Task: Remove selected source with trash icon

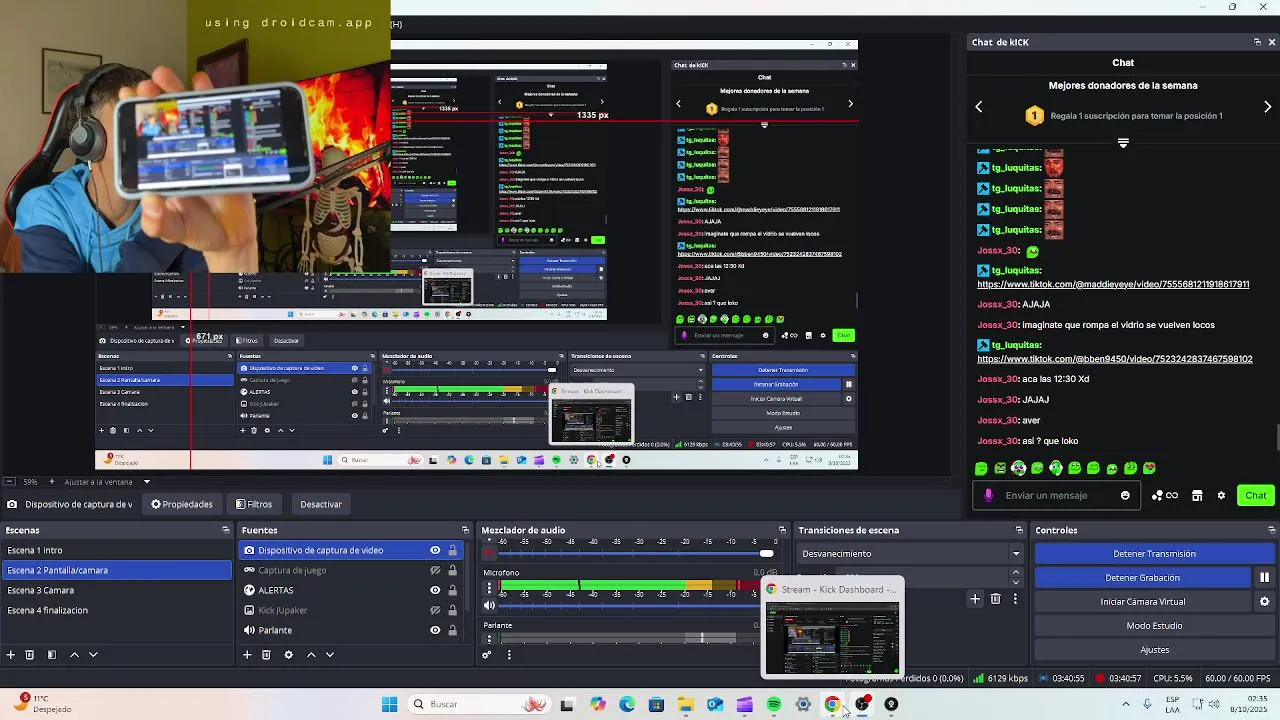Action: click(x=266, y=655)
